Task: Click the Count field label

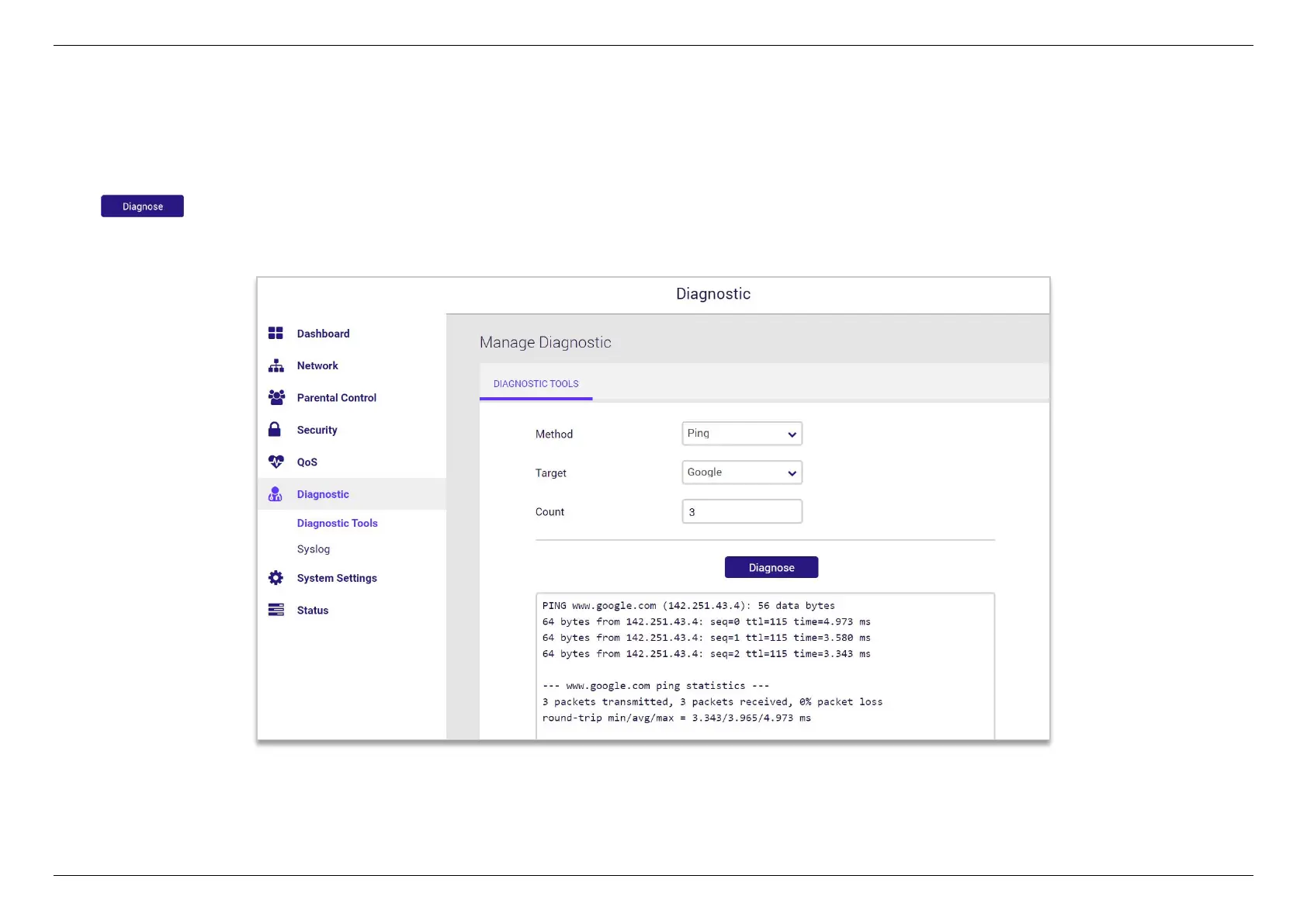Action: [x=549, y=512]
